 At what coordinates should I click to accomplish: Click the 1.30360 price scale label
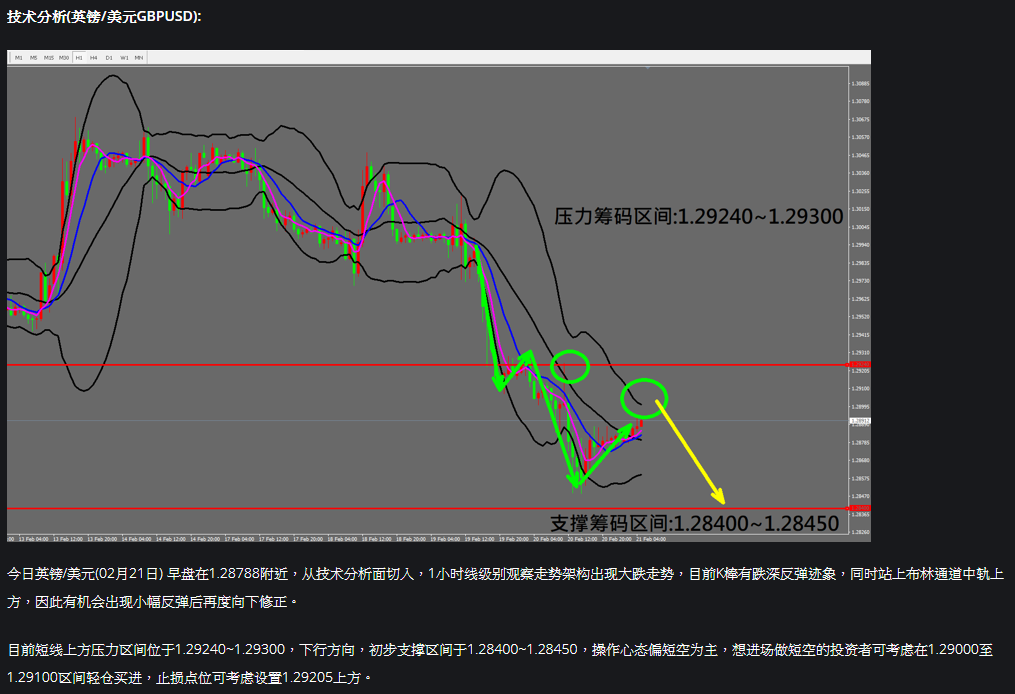coord(860,173)
